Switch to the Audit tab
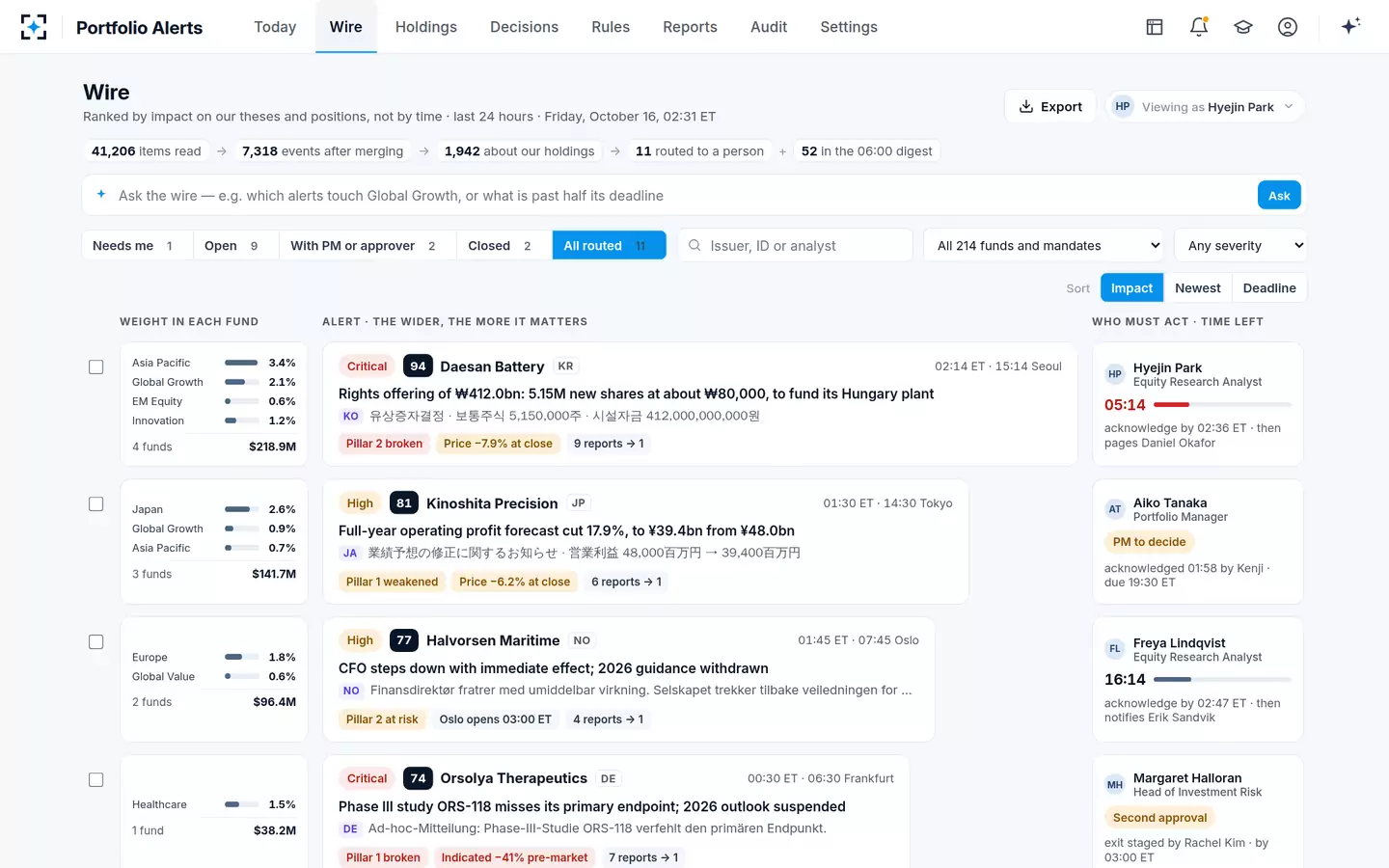 [769, 27]
